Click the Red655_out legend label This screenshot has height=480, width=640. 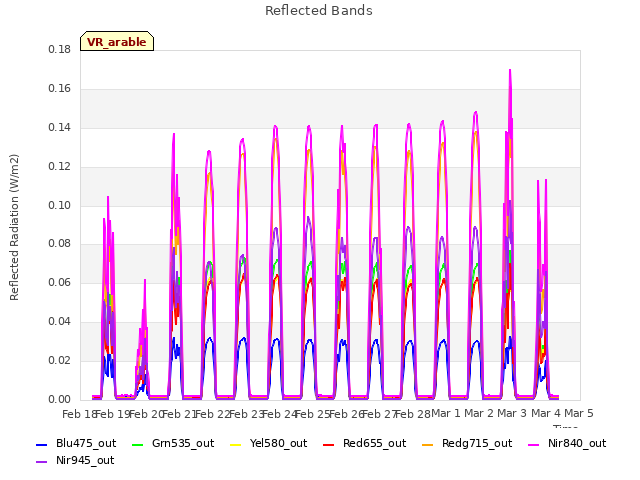tap(374, 444)
